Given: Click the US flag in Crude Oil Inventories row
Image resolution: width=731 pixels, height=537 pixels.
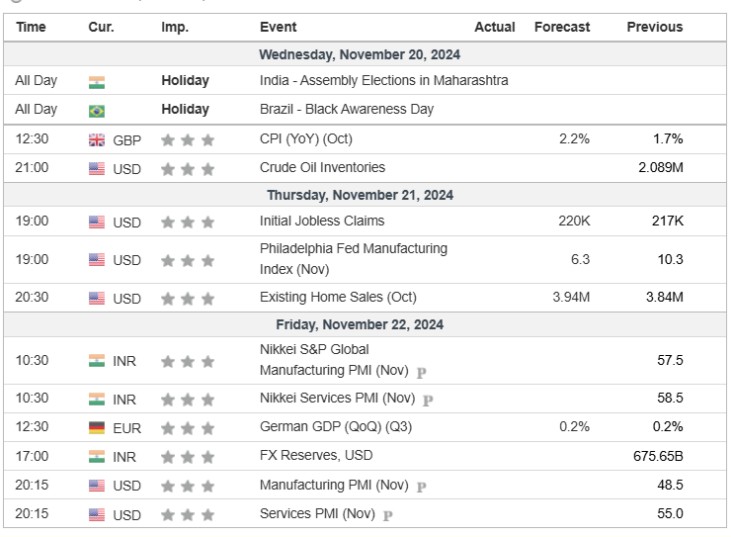Looking at the screenshot, I should (97, 168).
